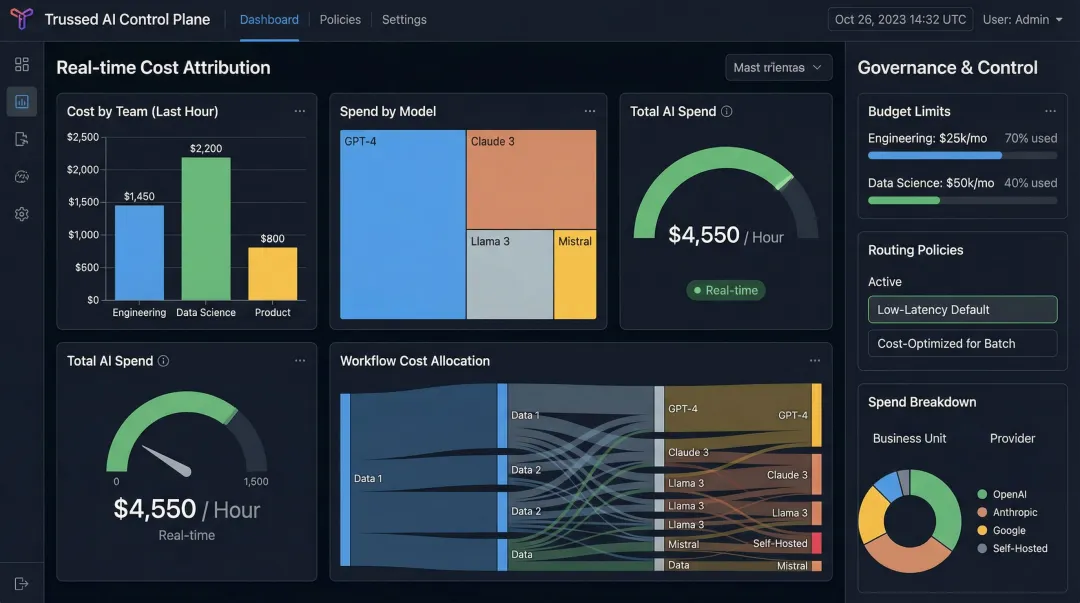
Task: Open the User: Admin dropdown
Action: coord(1022,19)
